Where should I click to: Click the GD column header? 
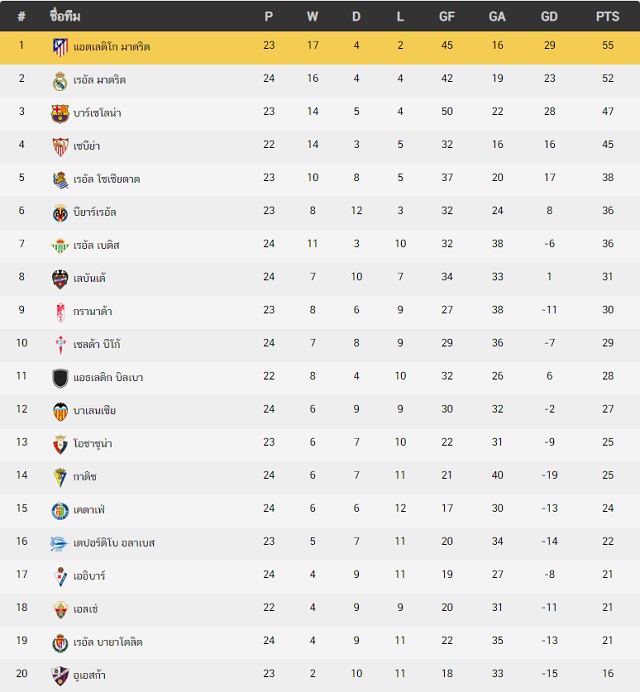click(x=549, y=16)
